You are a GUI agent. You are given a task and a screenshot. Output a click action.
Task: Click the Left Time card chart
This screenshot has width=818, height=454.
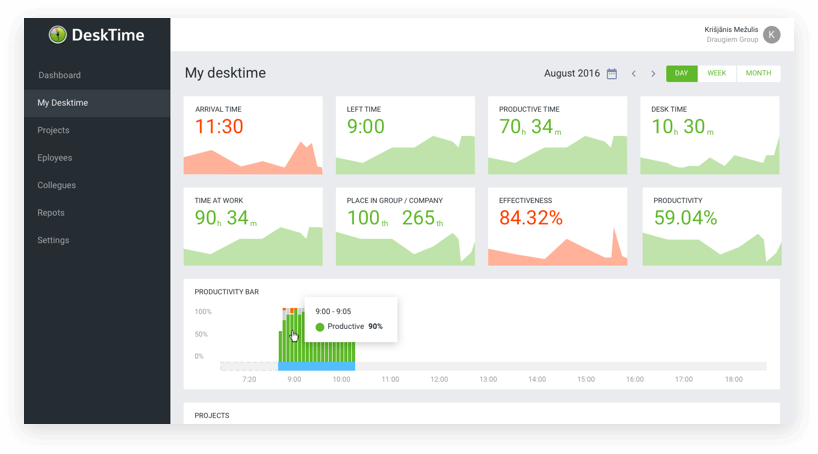coord(405,155)
